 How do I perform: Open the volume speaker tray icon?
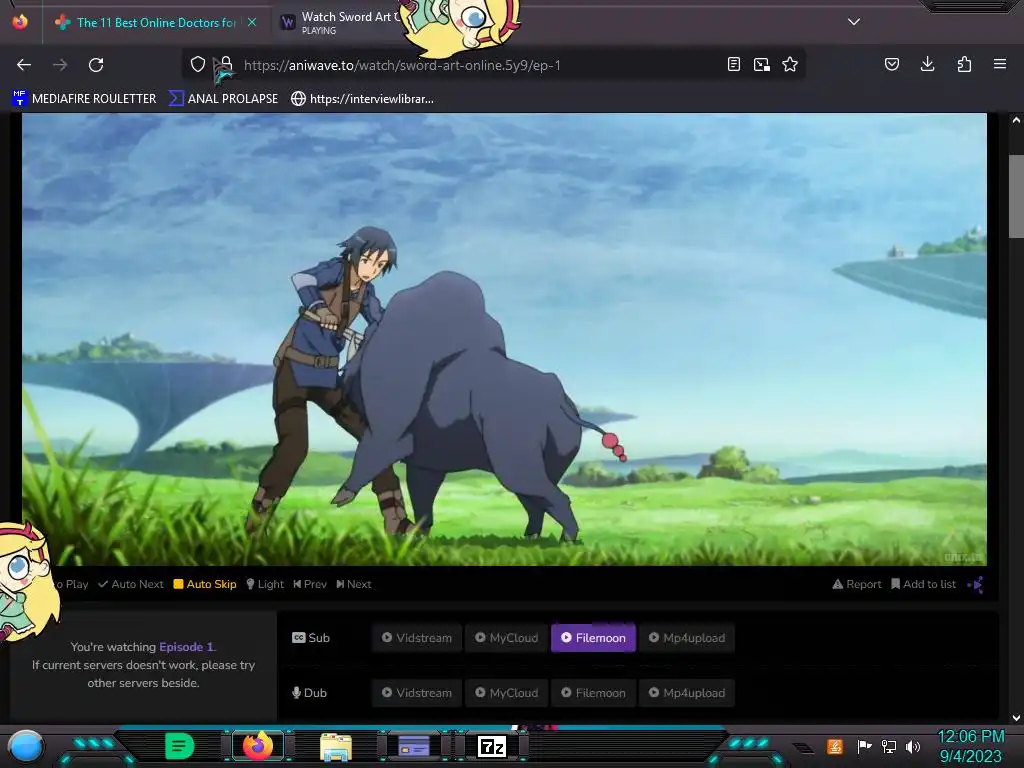coord(913,746)
